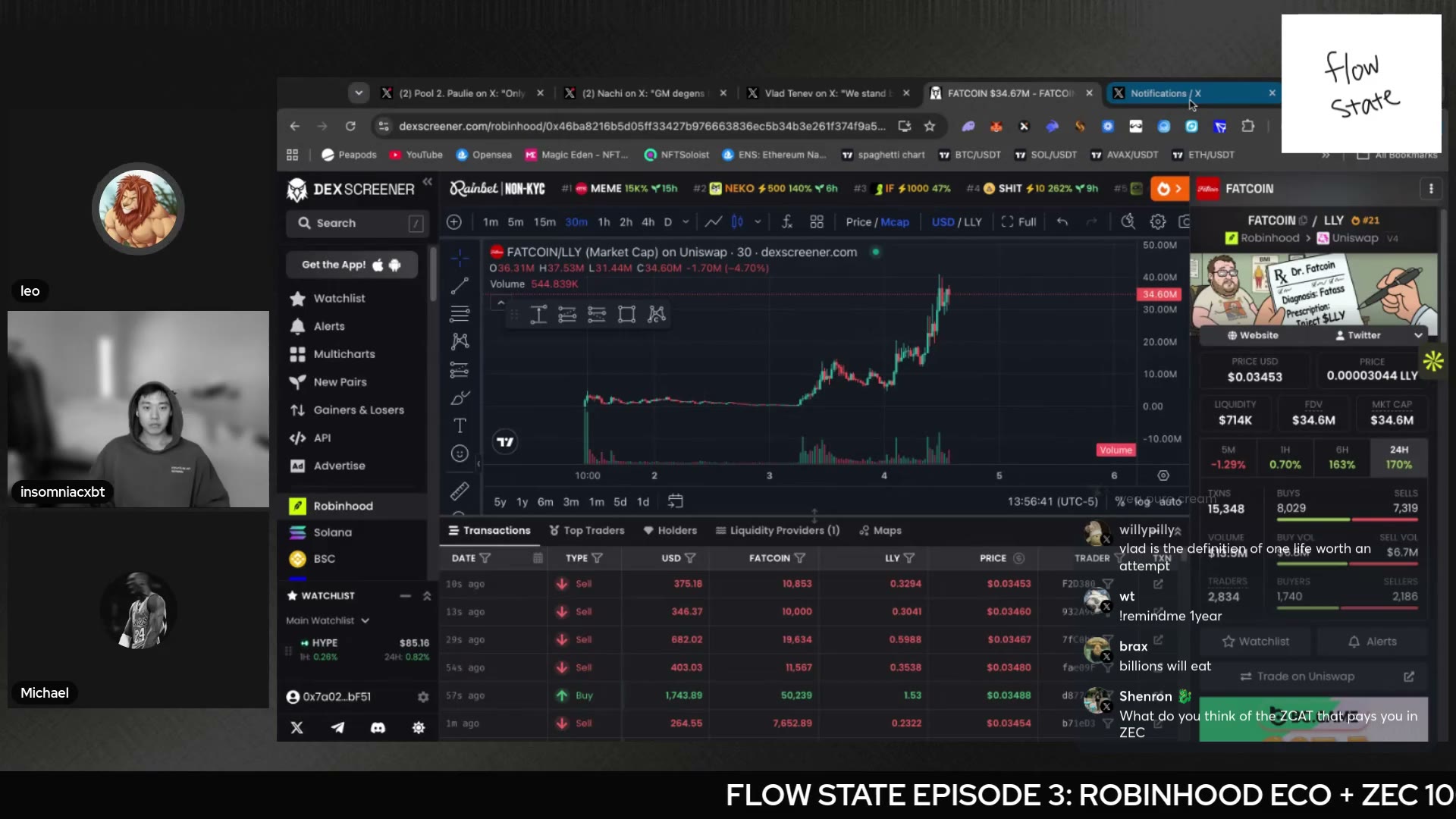The width and height of the screenshot is (1456, 819).
Task: Open the browser tab search dropdown
Action: 359,93
